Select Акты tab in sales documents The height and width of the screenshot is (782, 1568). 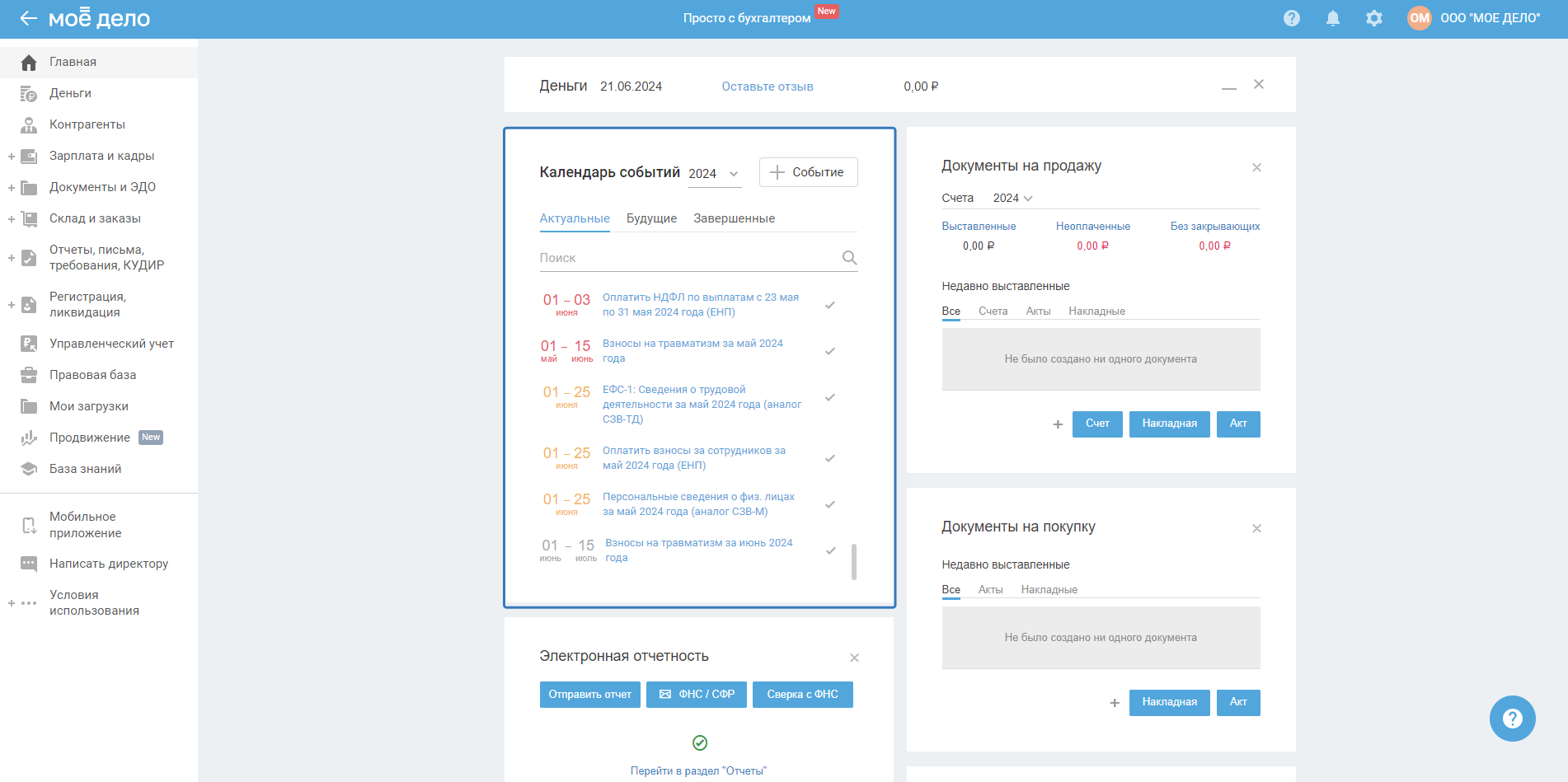[1038, 311]
